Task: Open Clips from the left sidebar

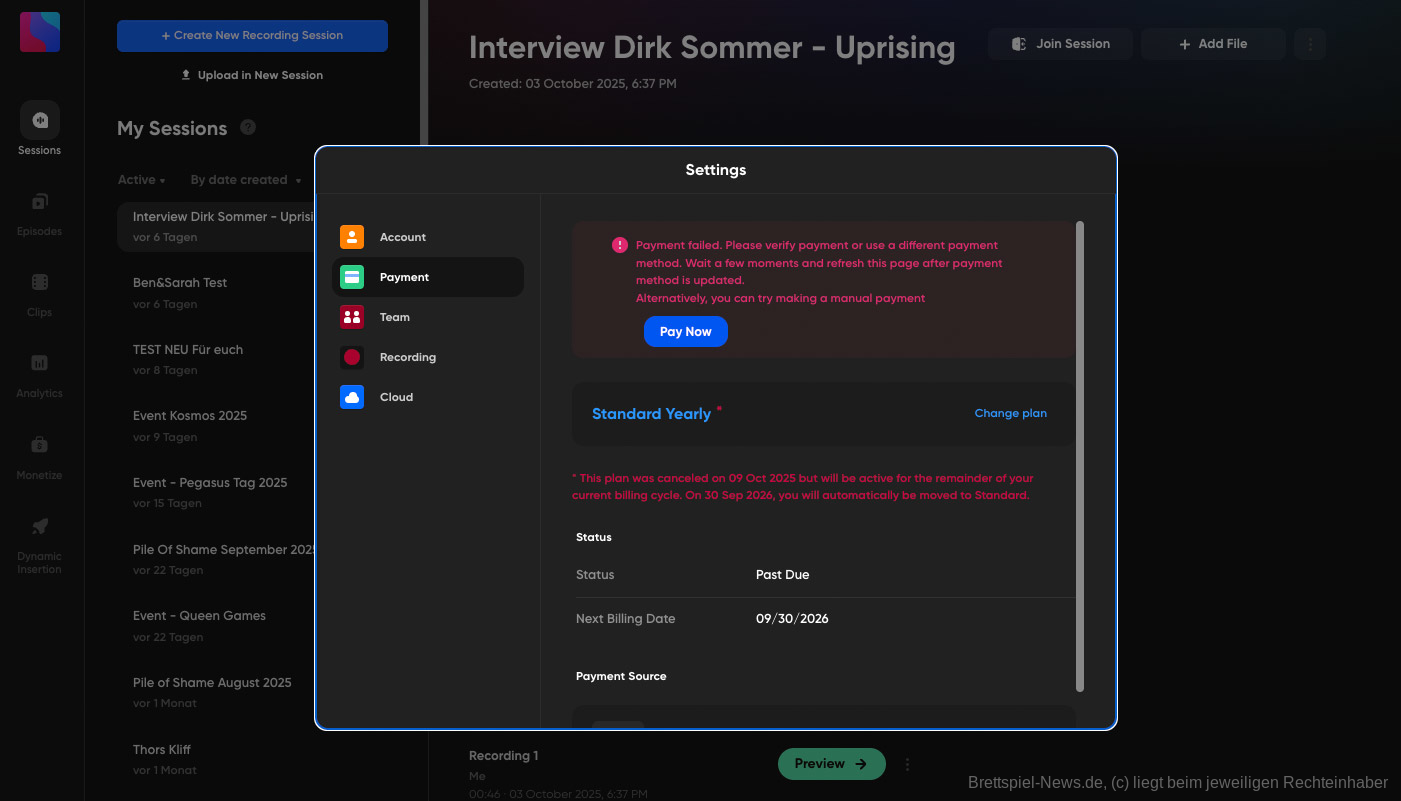Action: click(x=39, y=289)
